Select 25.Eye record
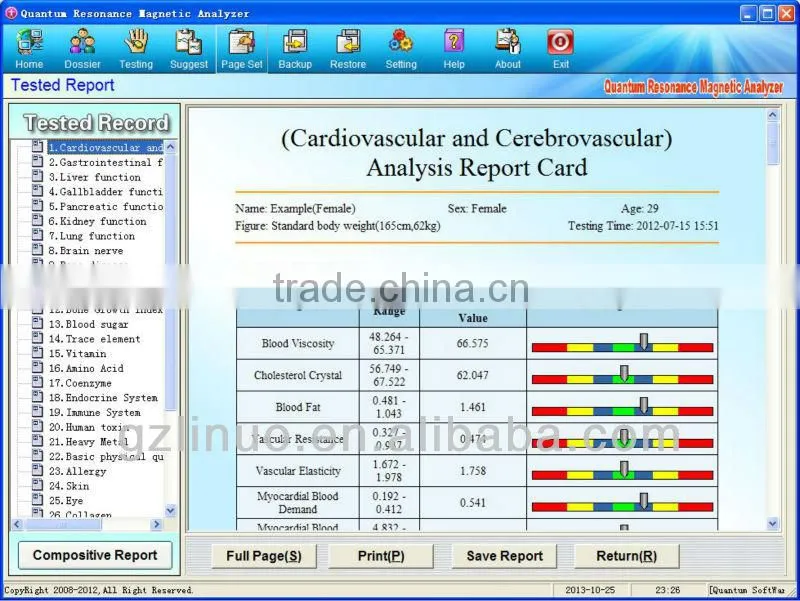 click(66, 501)
